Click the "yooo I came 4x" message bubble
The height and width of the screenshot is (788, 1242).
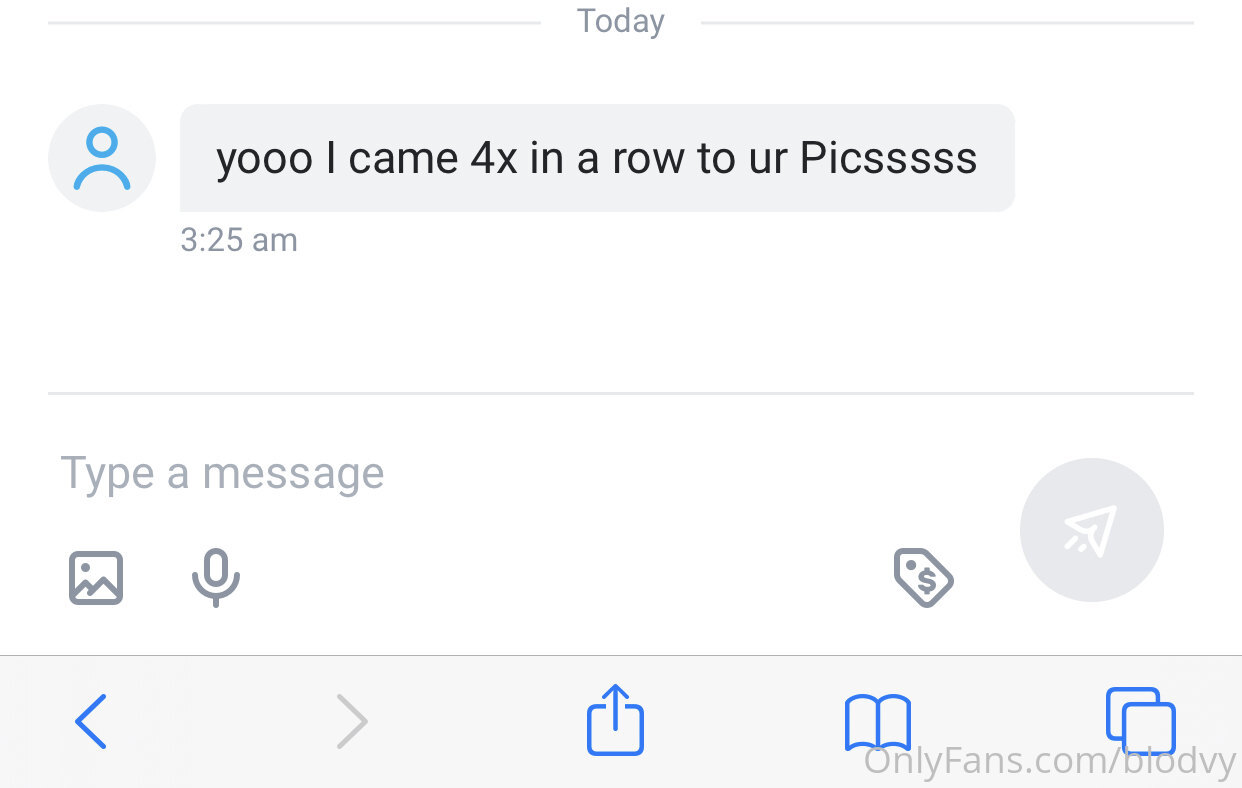tap(597, 158)
